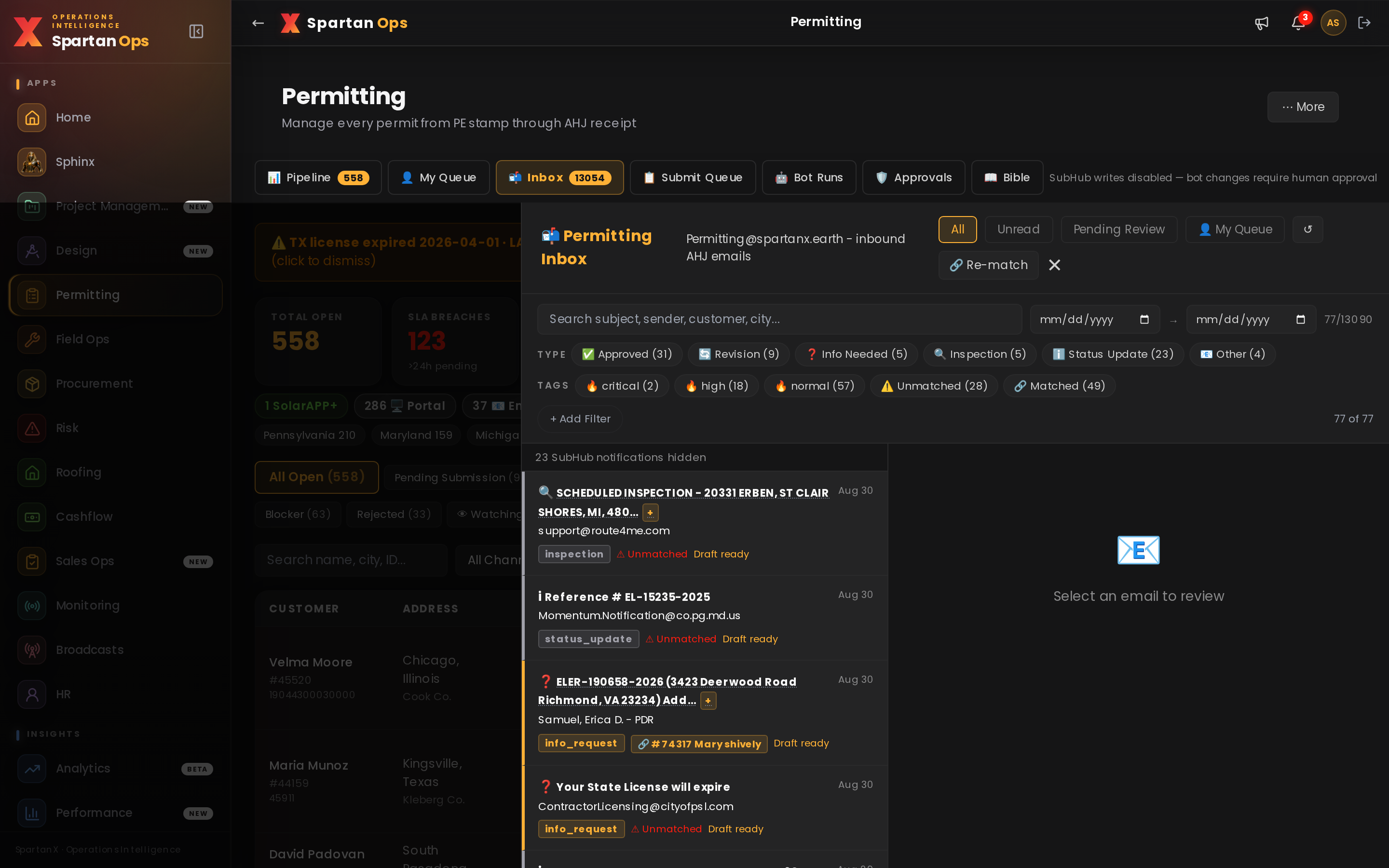Toggle the Unmatched (28) tag filter
Image resolution: width=1389 pixels, height=868 pixels.
[x=934, y=386]
